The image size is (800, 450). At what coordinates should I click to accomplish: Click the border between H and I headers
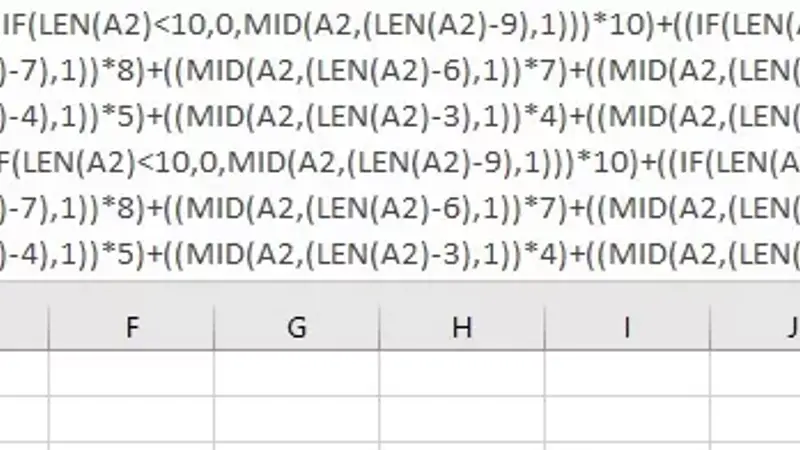pyautogui.click(x=545, y=327)
